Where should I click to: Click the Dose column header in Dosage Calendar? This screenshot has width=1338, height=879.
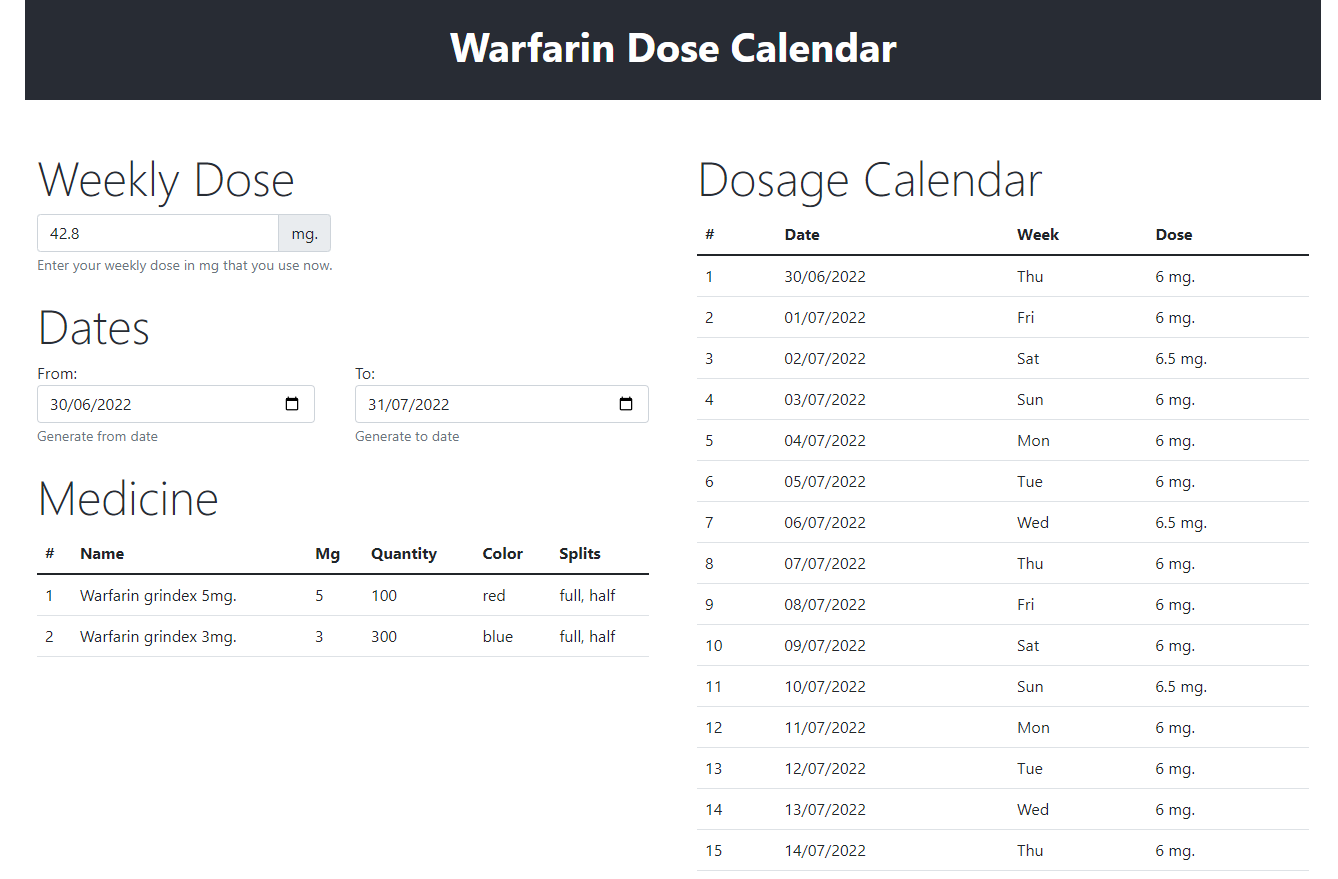pyautogui.click(x=1174, y=235)
